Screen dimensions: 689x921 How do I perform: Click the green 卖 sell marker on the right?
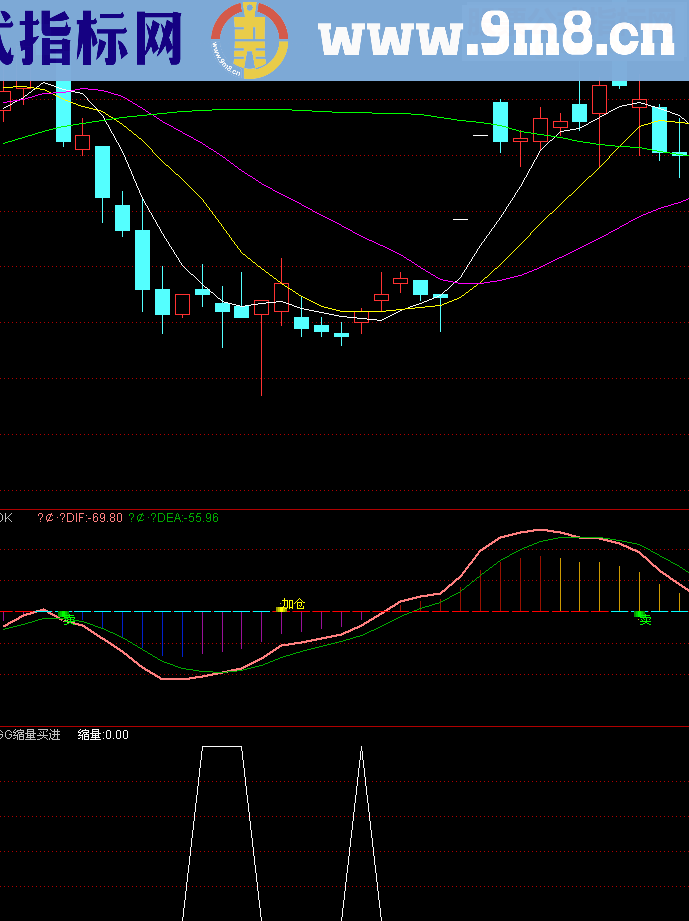pos(644,619)
